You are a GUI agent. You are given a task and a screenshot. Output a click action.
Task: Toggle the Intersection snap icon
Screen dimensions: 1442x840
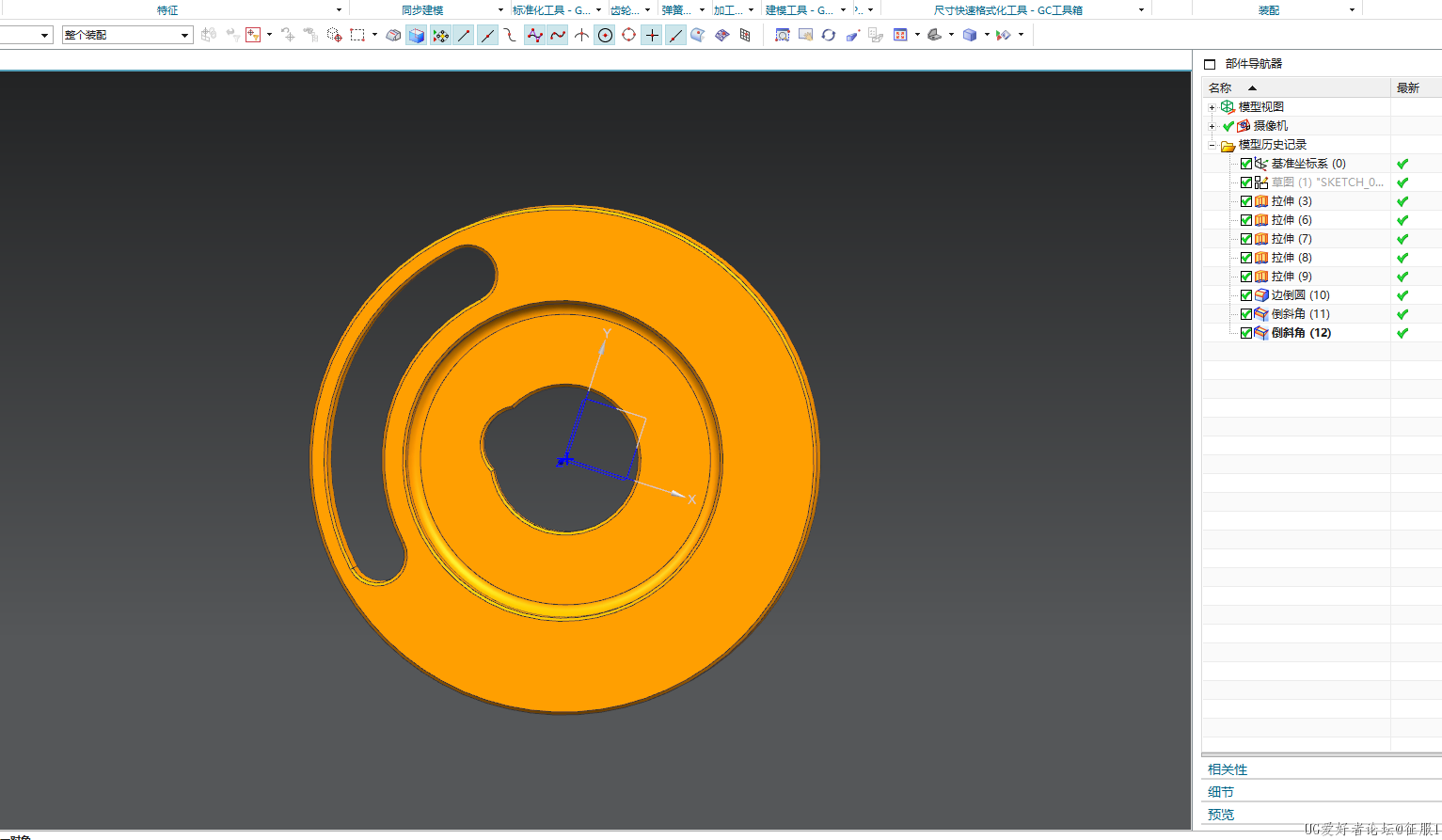click(x=581, y=35)
